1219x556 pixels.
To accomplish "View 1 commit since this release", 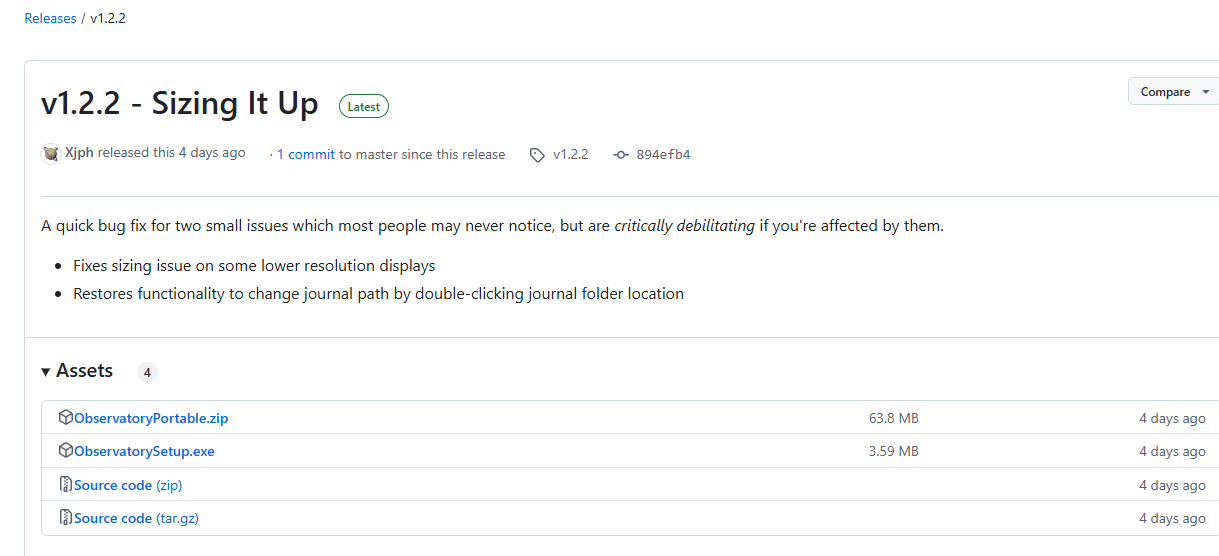I will coord(306,155).
